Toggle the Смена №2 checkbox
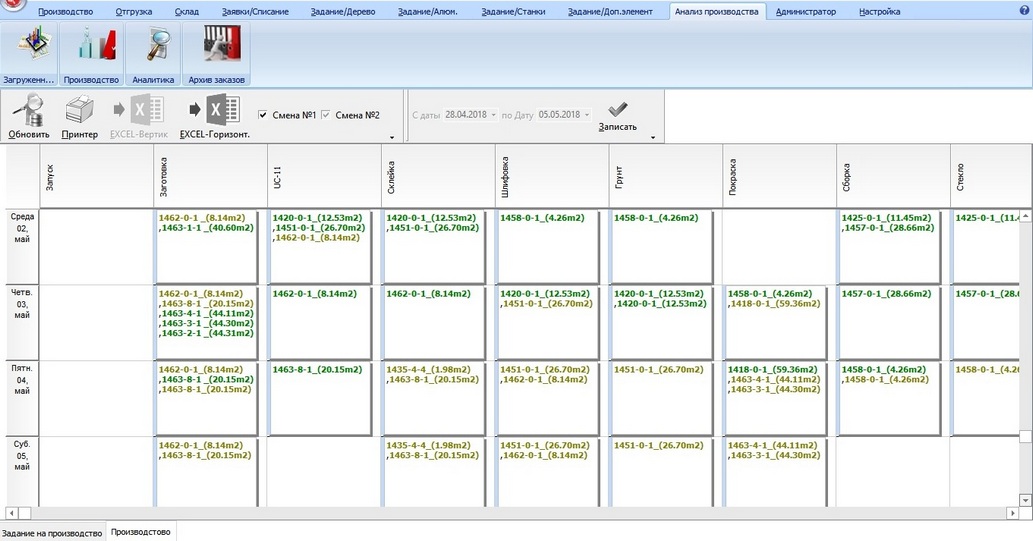This screenshot has width=1033, height=541. click(x=326, y=115)
